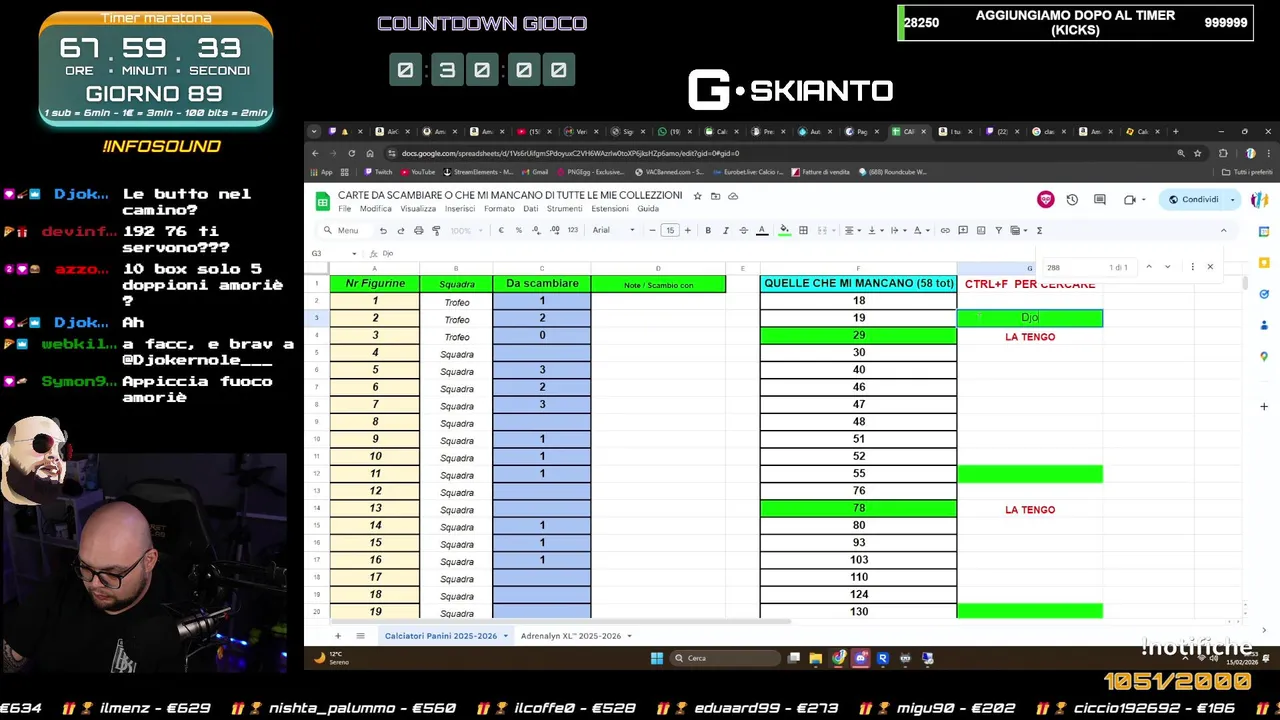The image size is (1280, 720).
Task: Open the Condividi share options arrow
Action: 1232,199
